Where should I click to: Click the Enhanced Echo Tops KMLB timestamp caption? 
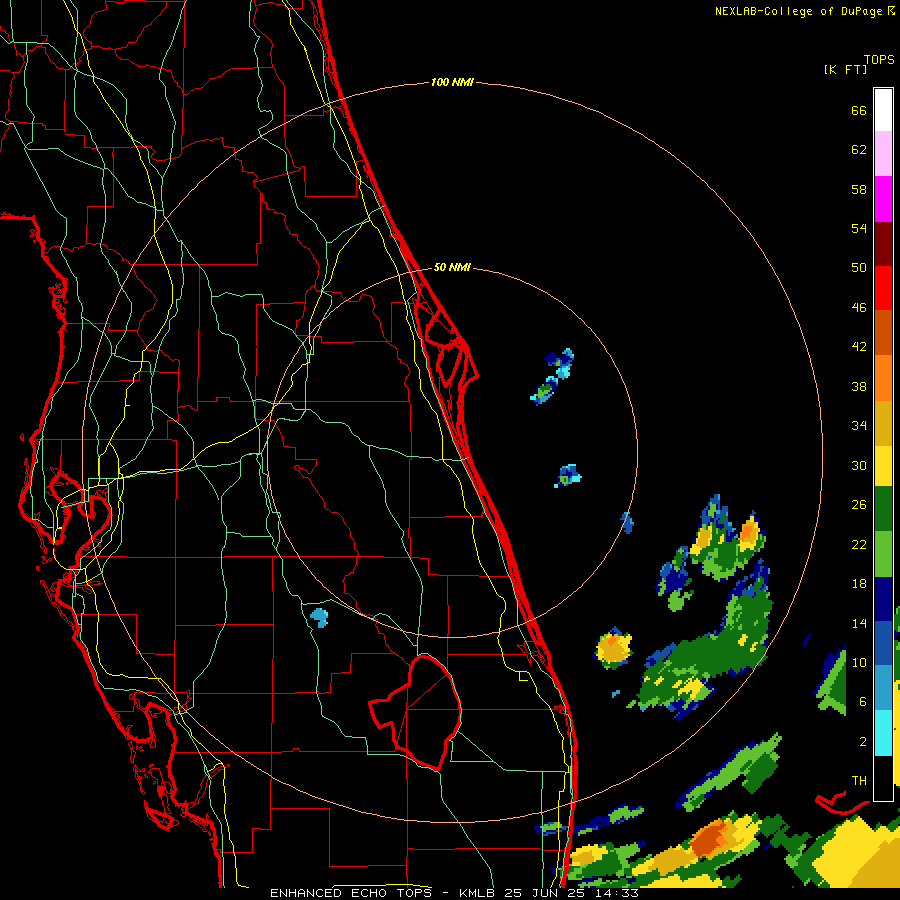click(x=454, y=893)
